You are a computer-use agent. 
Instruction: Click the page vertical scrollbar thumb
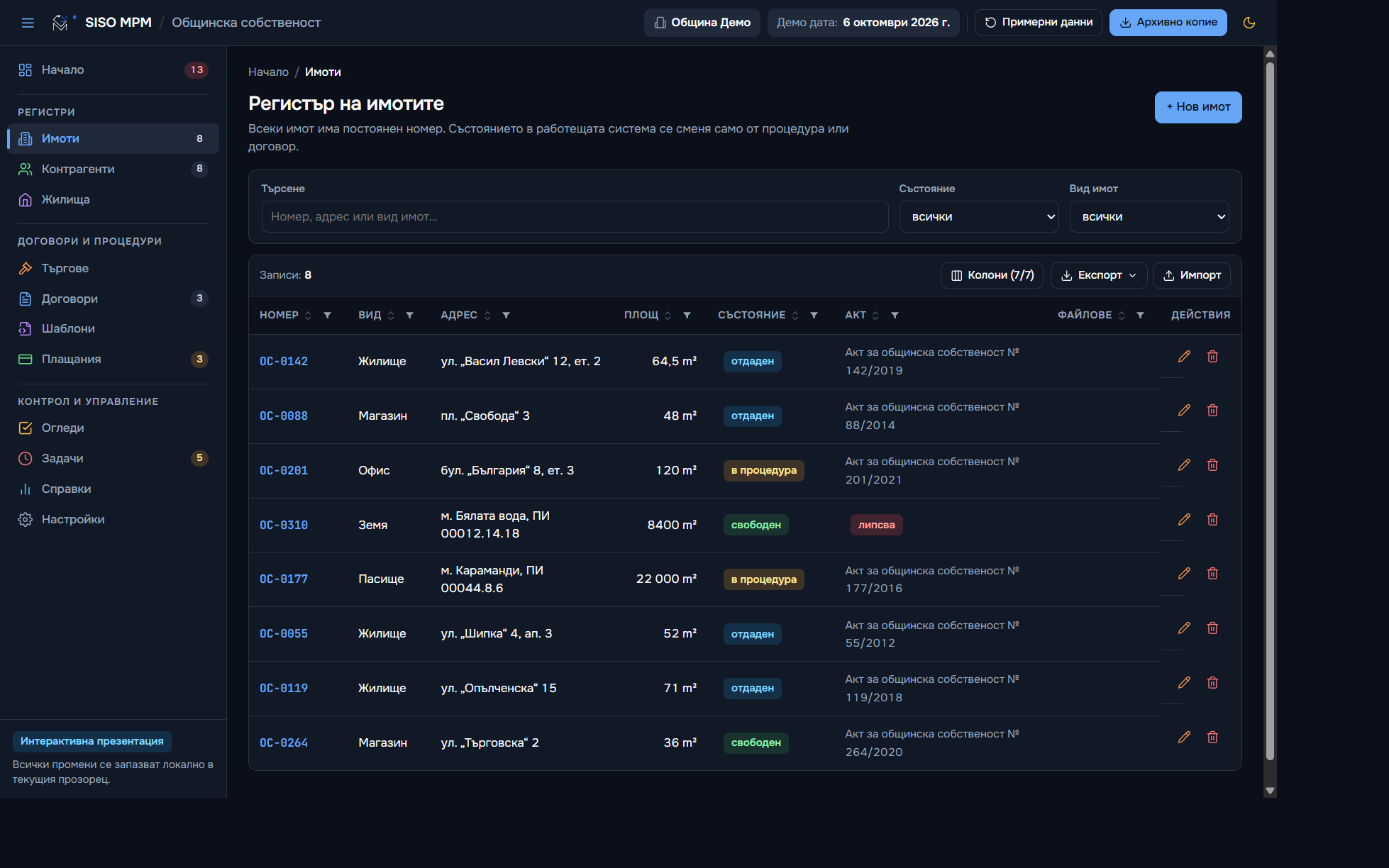point(1270,411)
